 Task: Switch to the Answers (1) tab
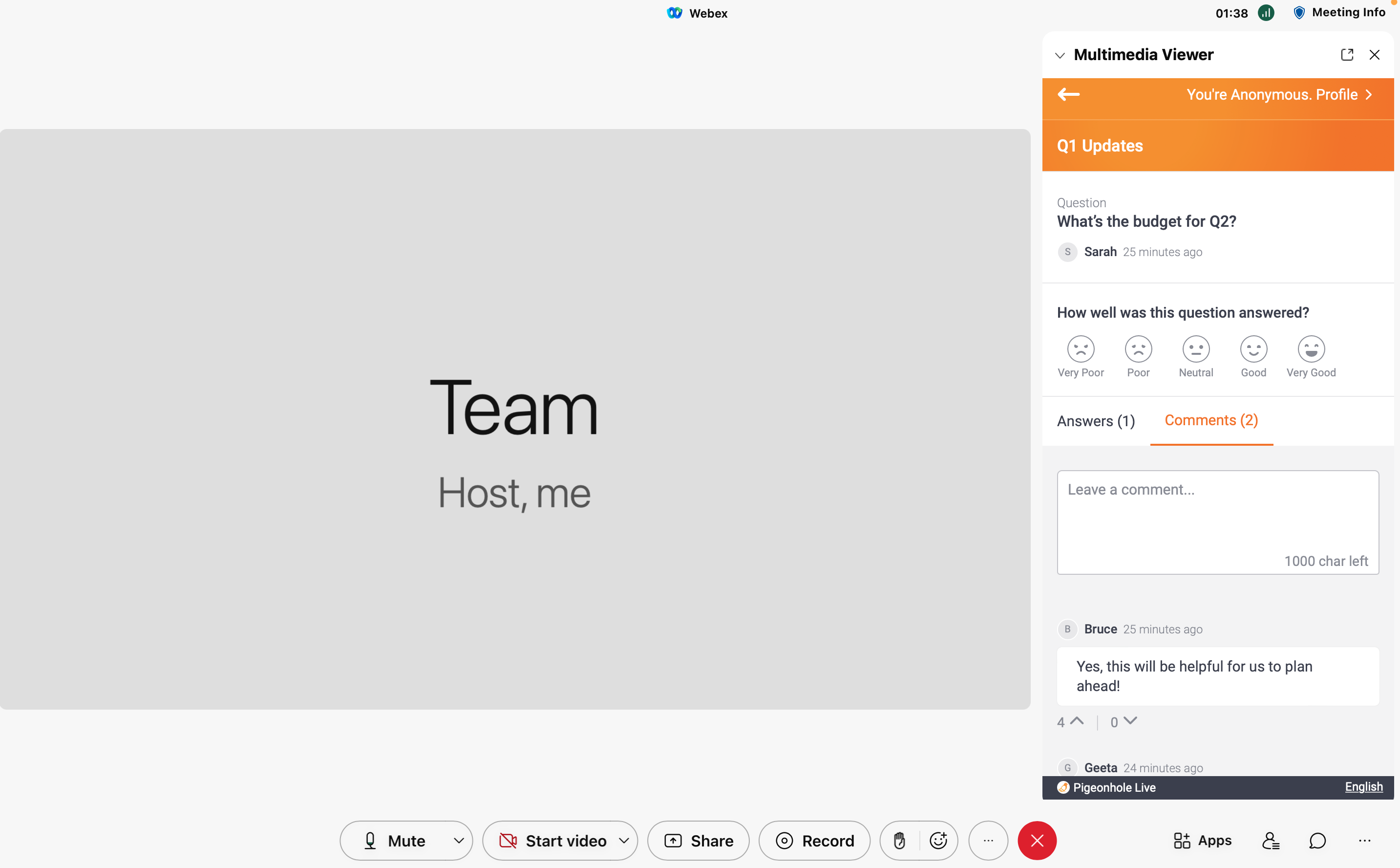[x=1096, y=421]
